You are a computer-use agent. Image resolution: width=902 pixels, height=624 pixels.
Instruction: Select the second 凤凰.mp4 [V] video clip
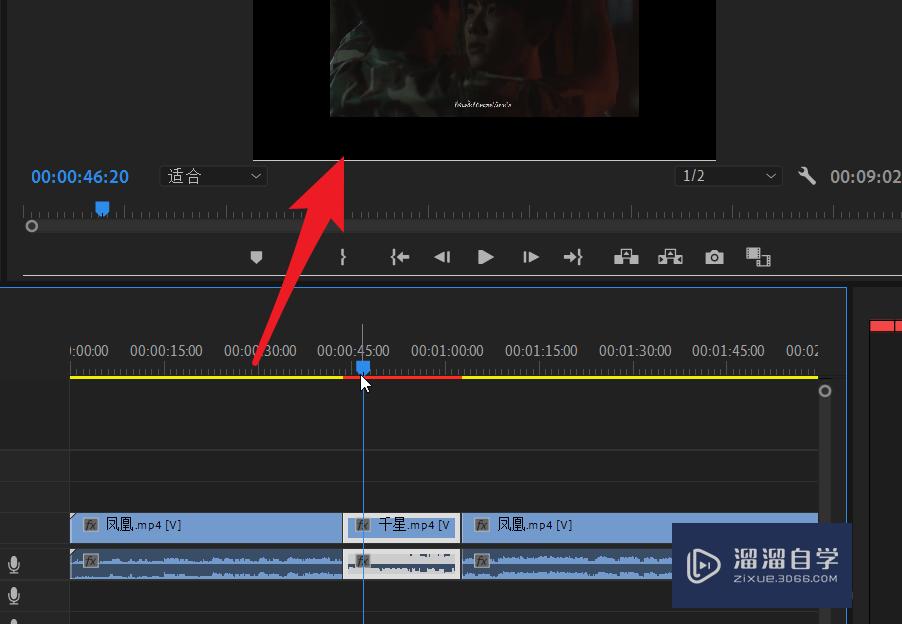(x=640, y=527)
